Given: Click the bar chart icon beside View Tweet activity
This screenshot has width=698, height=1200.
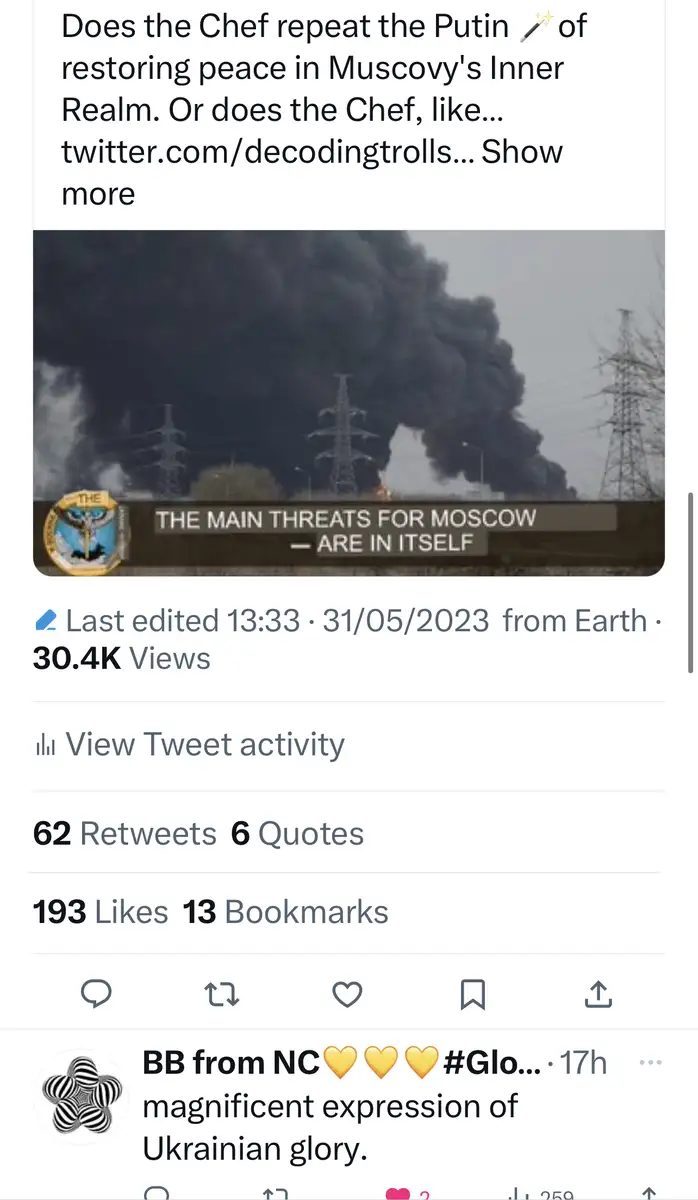Looking at the screenshot, I should [x=45, y=745].
